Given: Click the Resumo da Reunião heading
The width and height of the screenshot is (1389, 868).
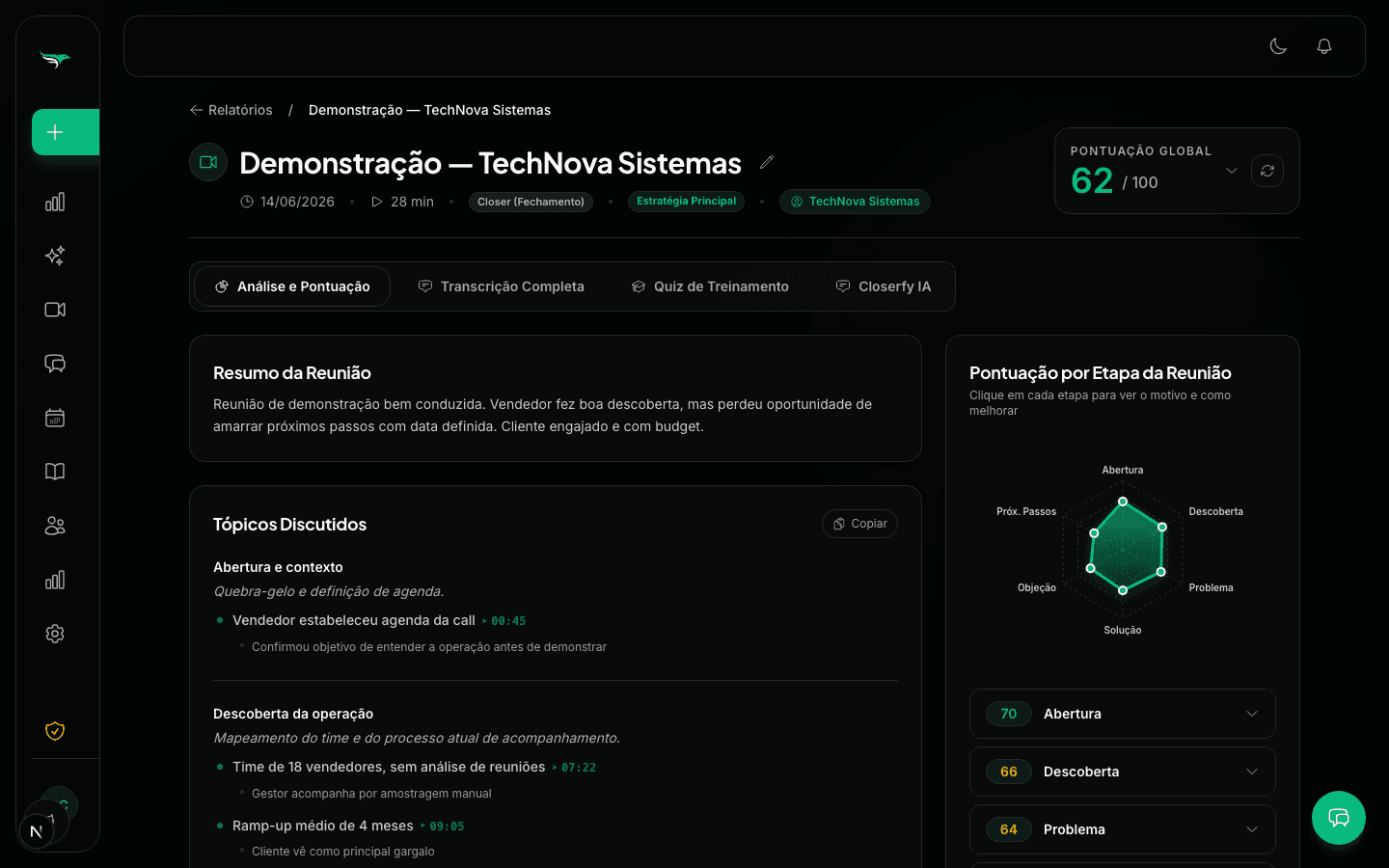Looking at the screenshot, I should pyautogui.click(x=292, y=373).
